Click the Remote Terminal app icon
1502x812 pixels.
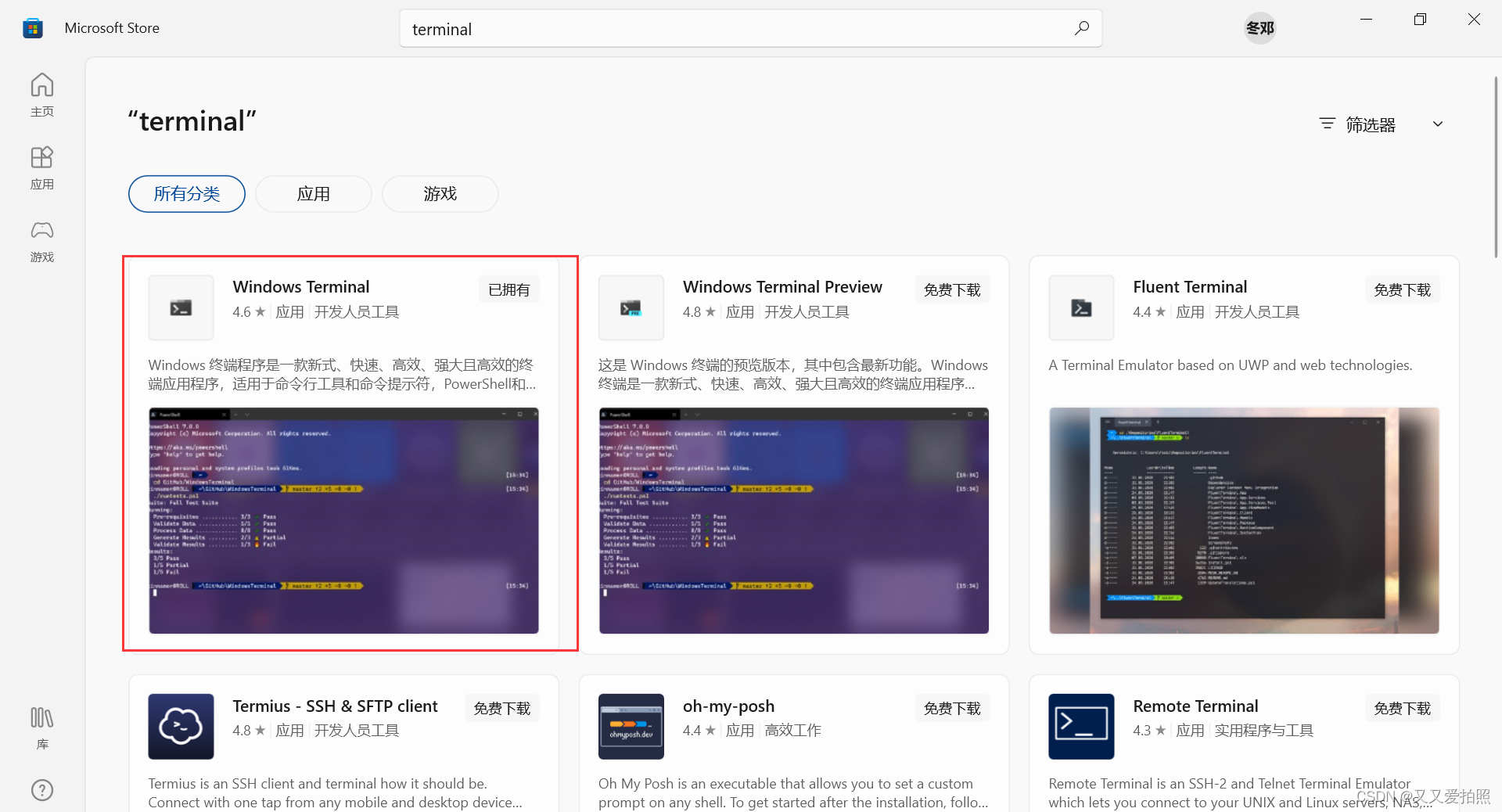1081,726
